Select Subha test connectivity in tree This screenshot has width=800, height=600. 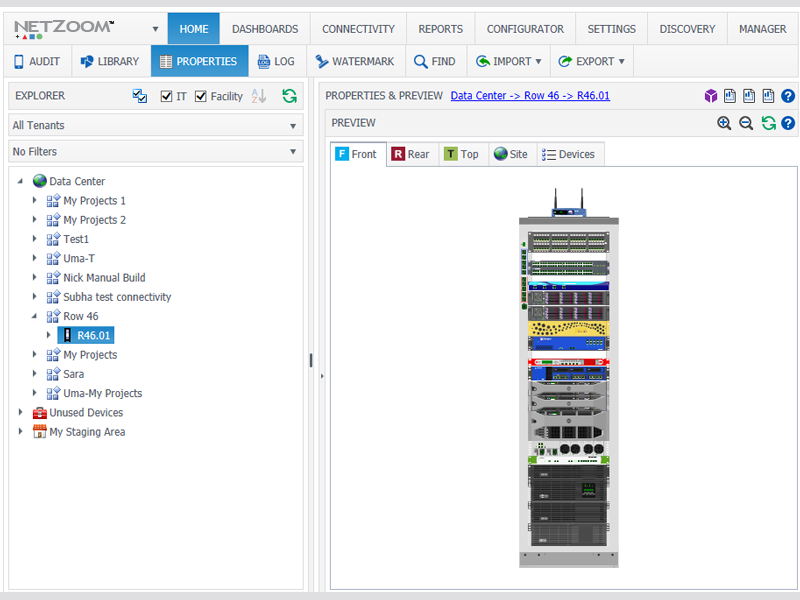pos(117,297)
